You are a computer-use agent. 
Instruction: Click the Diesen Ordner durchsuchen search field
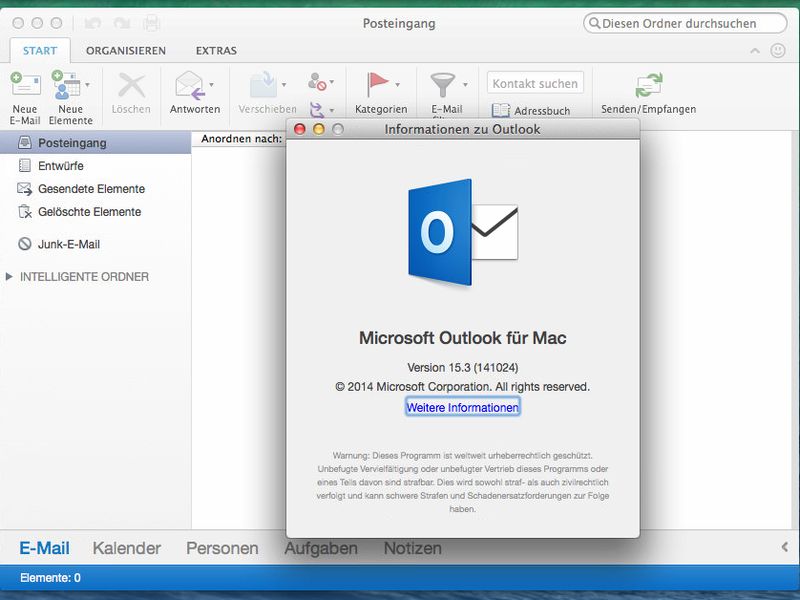click(x=685, y=23)
